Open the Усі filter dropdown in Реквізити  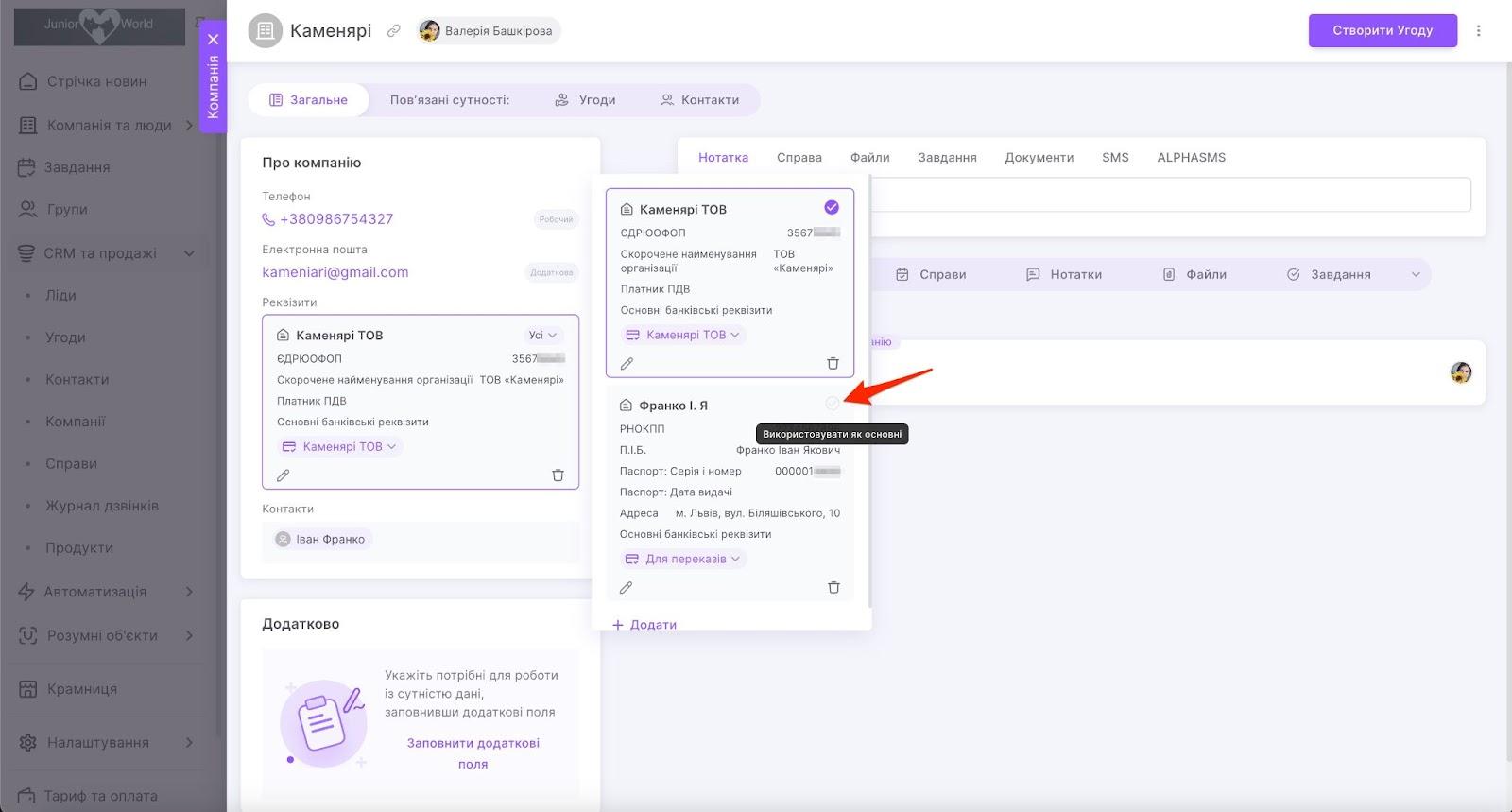(x=542, y=336)
